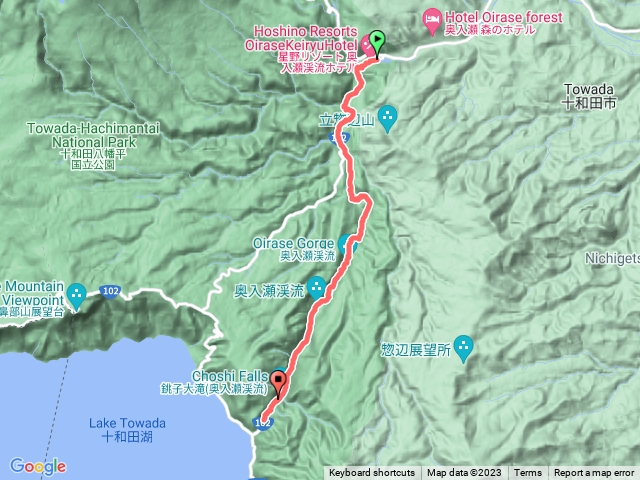Click the Route 102 shield near viewpoint
Screen dimensions: 640x480
click(x=111, y=291)
